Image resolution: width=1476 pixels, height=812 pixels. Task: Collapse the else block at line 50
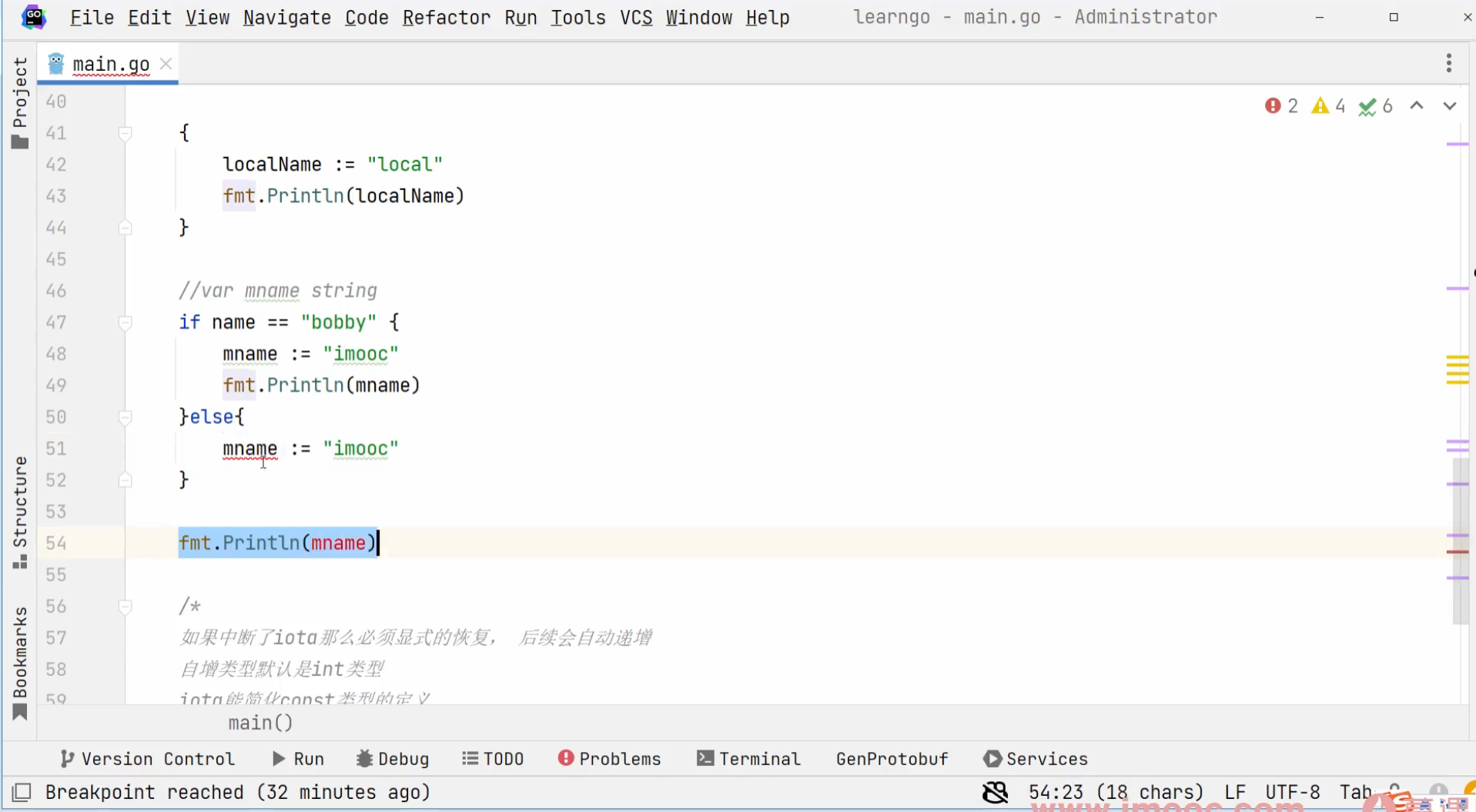(126, 417)
